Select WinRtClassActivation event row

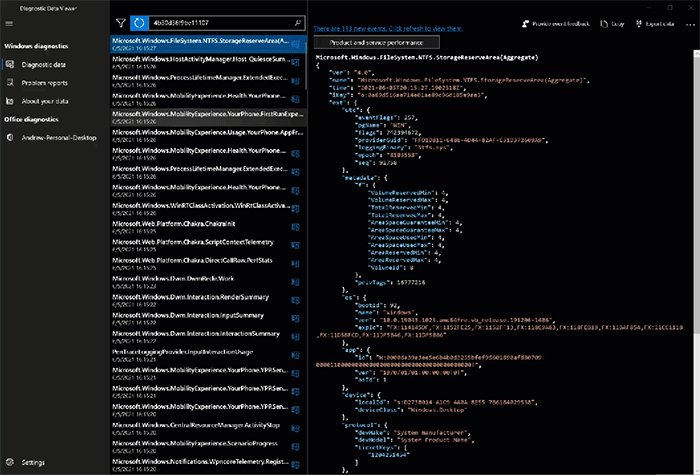point(208,208)
